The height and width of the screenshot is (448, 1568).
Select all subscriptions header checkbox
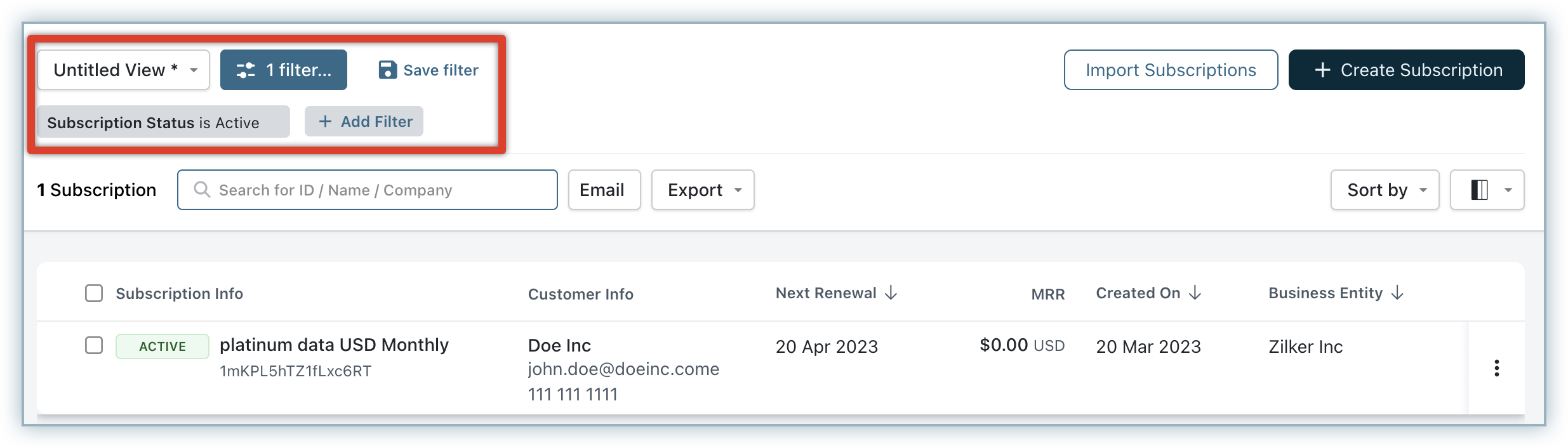coord(94,293)
